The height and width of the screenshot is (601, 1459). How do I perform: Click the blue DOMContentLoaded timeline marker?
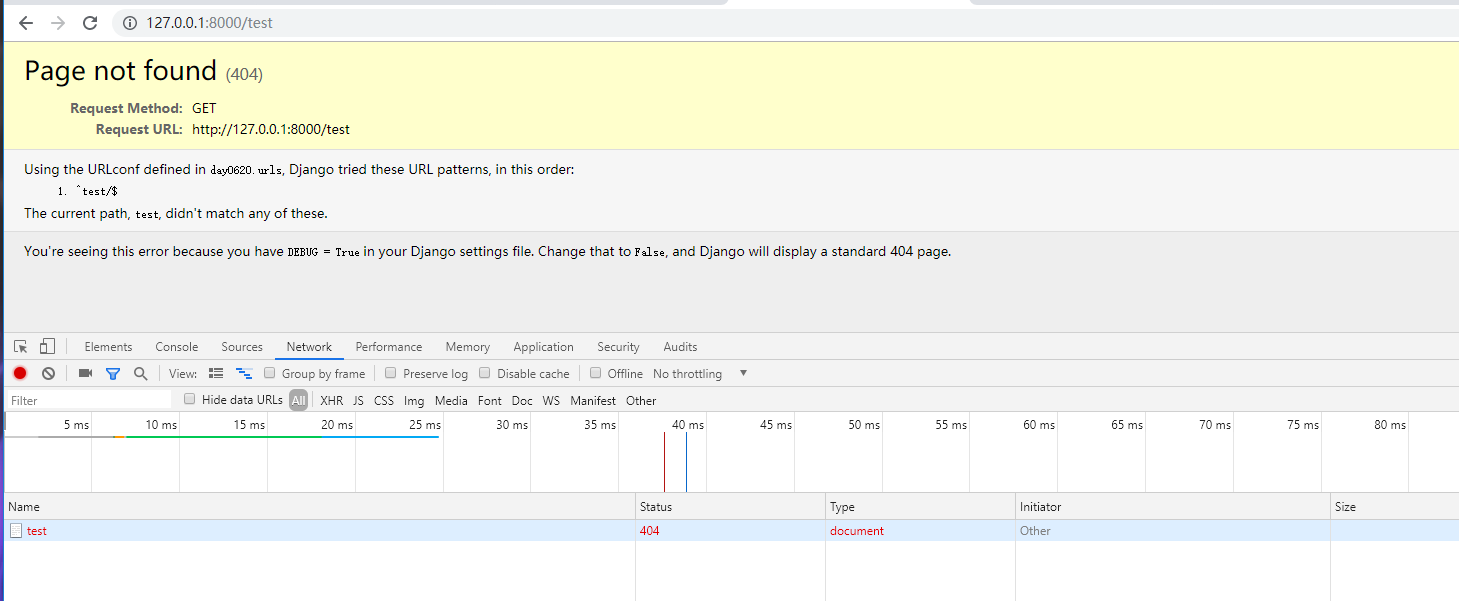tap(686, 462)
